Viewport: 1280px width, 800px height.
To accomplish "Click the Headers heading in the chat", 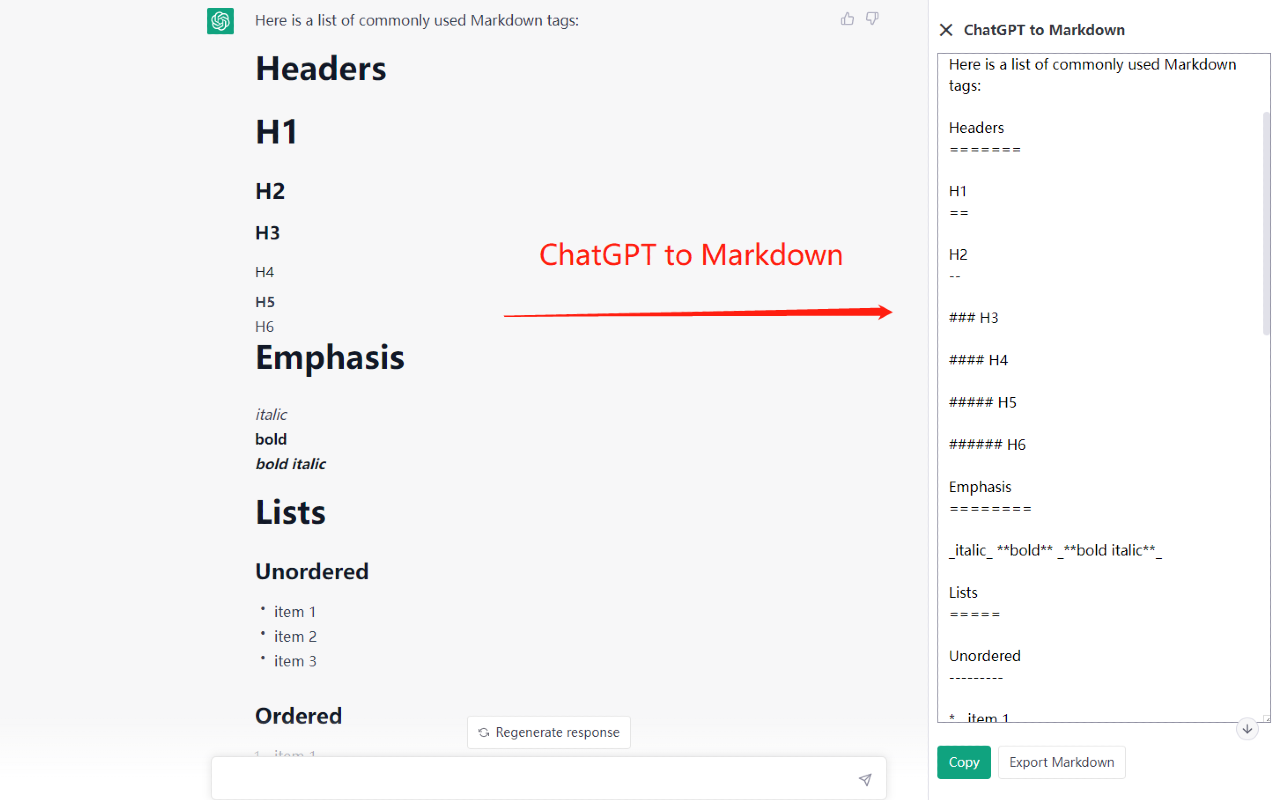I will tap(321, 68).
